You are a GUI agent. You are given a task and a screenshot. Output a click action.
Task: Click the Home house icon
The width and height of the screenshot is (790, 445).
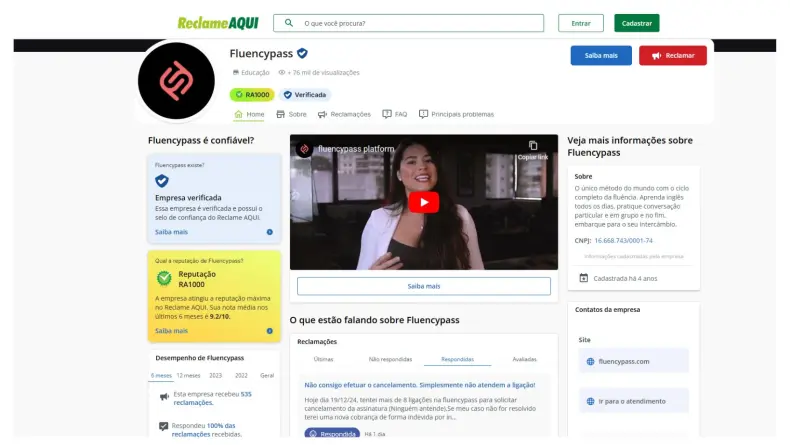[x=238, y=114]
